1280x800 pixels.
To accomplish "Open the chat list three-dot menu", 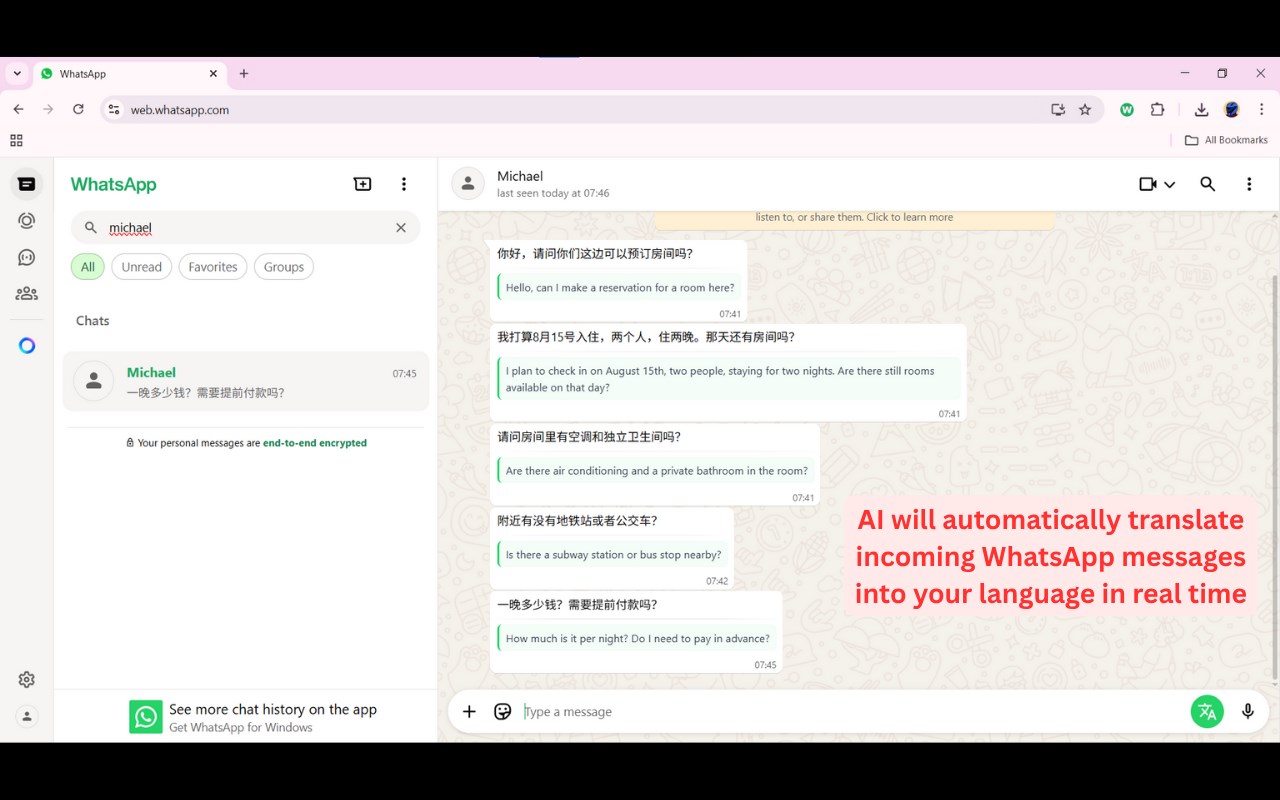I will (x=404, y=184).
